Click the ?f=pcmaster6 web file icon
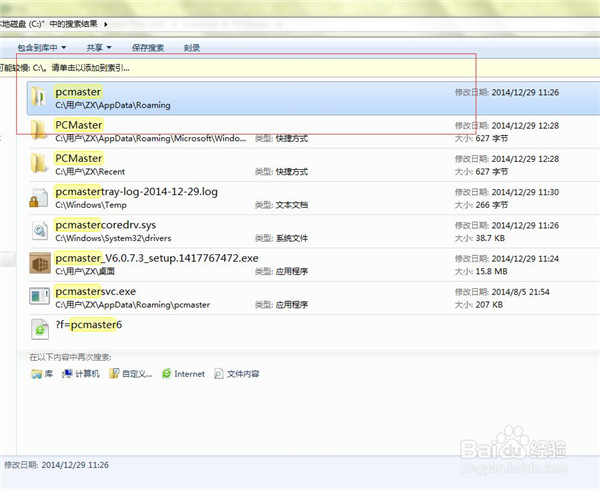600x489 pixels. pyautogui.click(x=39, y=326)
